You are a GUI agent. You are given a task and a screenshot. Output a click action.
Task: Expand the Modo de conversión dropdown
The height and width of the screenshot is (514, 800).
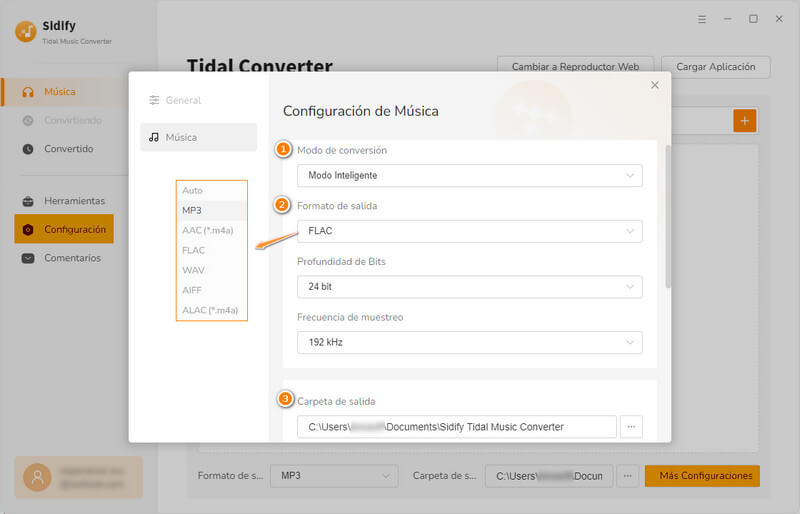pos(469,176)
